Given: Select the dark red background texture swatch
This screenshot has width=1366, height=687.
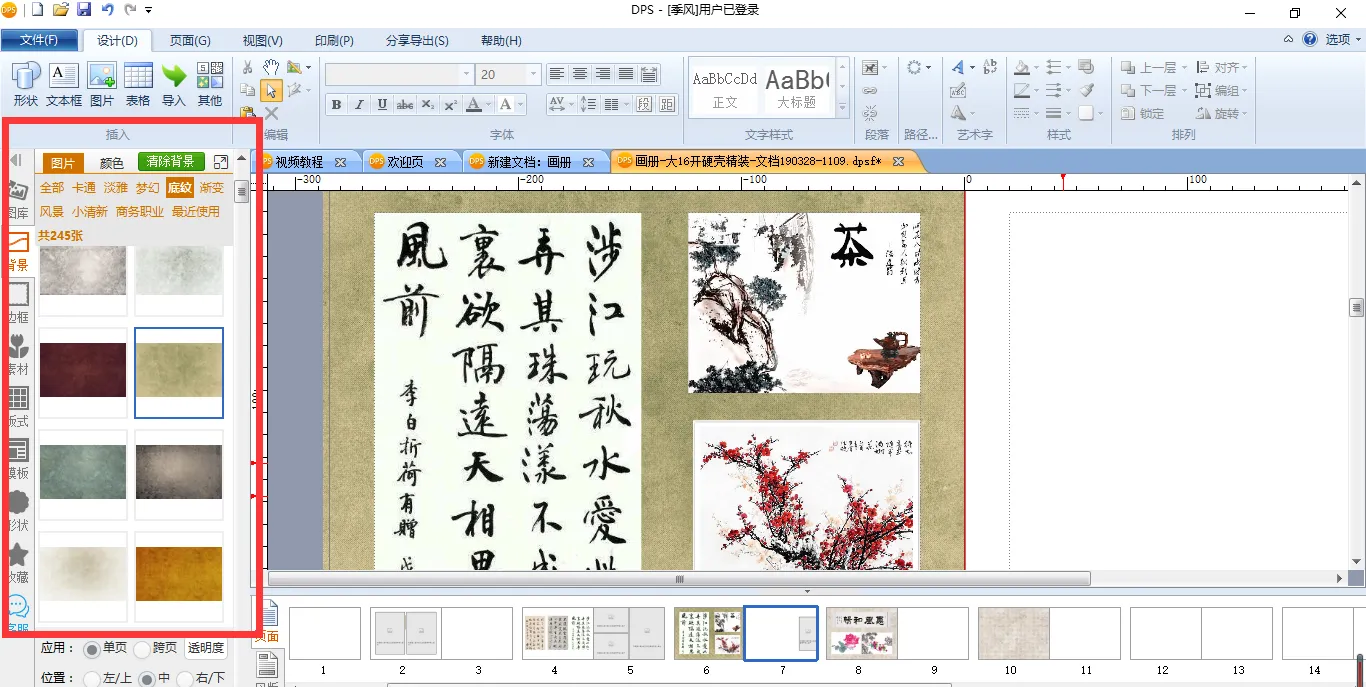Looking at the screenshot, I should tap(83, 370).
